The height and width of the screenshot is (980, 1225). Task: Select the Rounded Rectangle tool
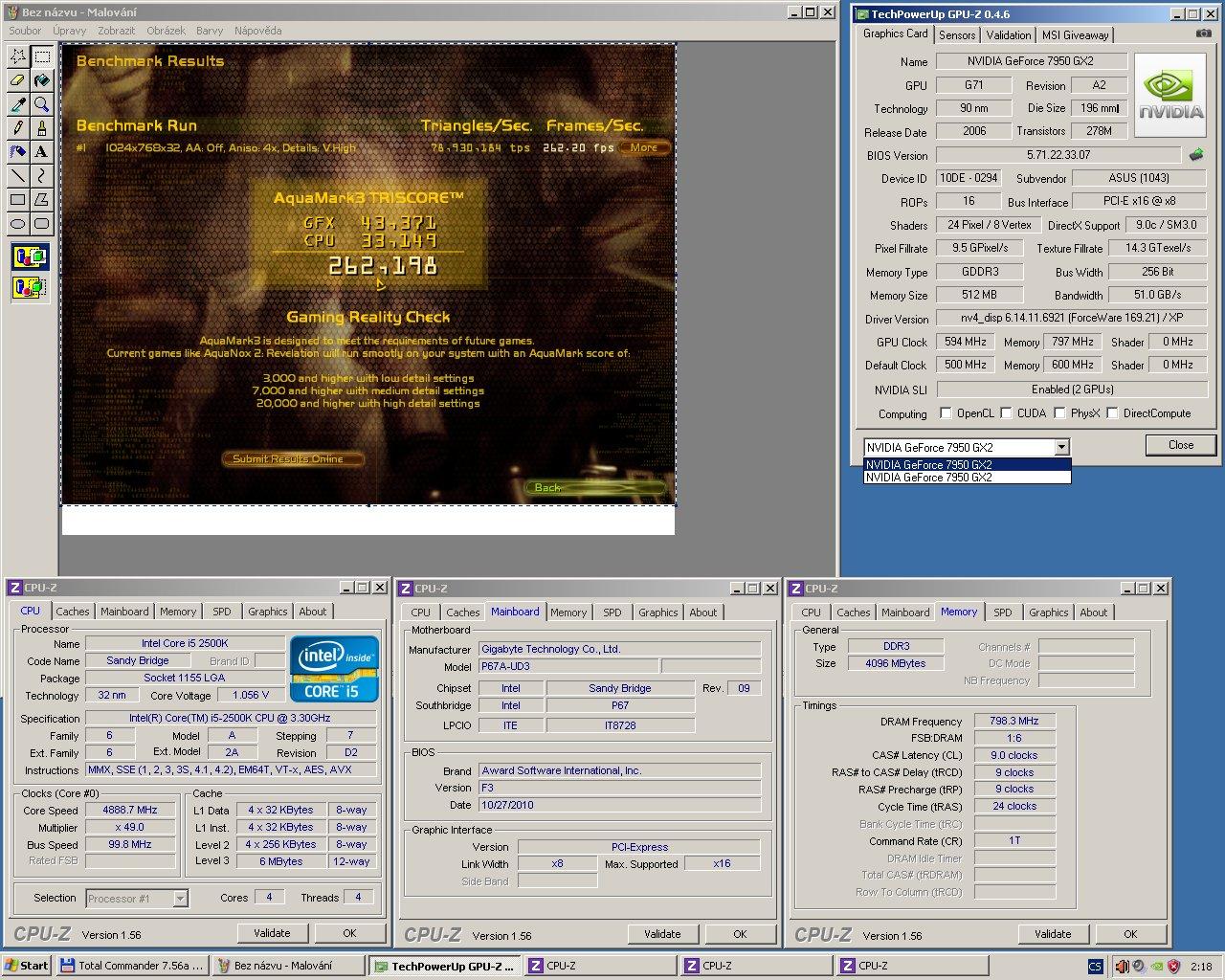pos(42,224)
